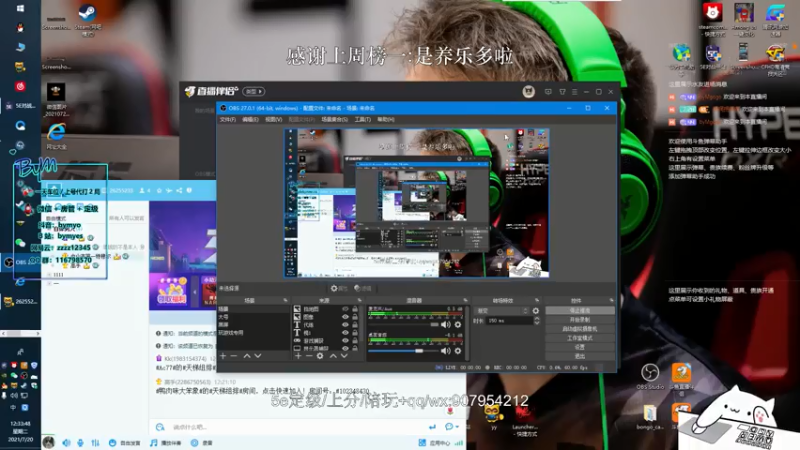This screenshot has height=450, width=800.
Task: Add a new source with plus icon
Action: (298, 356)
